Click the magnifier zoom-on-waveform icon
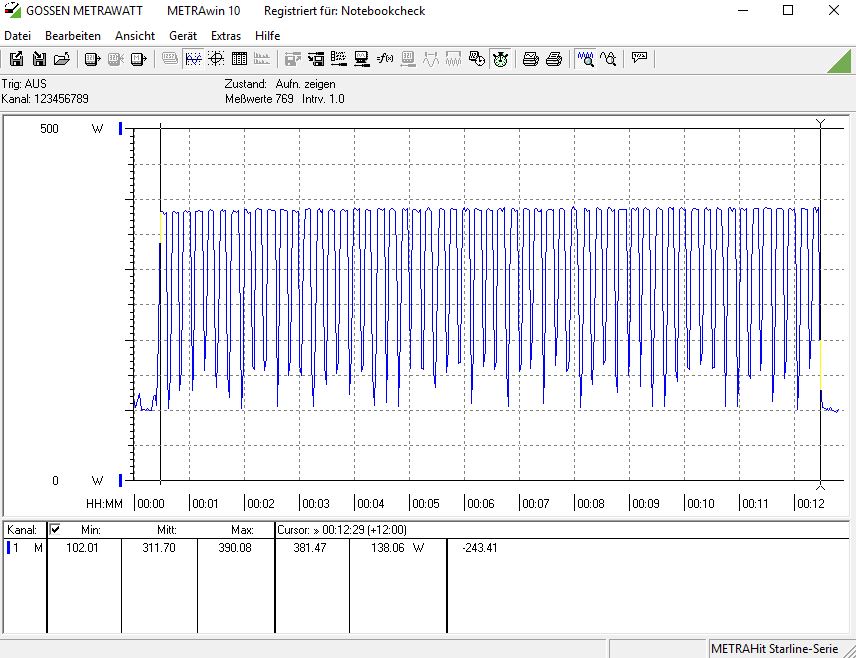 point(586,59)
